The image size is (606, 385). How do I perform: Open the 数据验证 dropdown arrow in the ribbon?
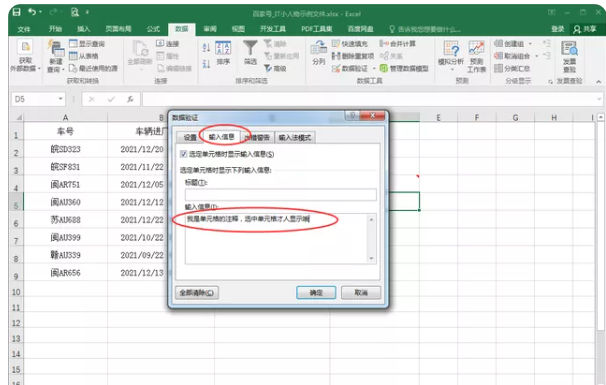(374, 69)
